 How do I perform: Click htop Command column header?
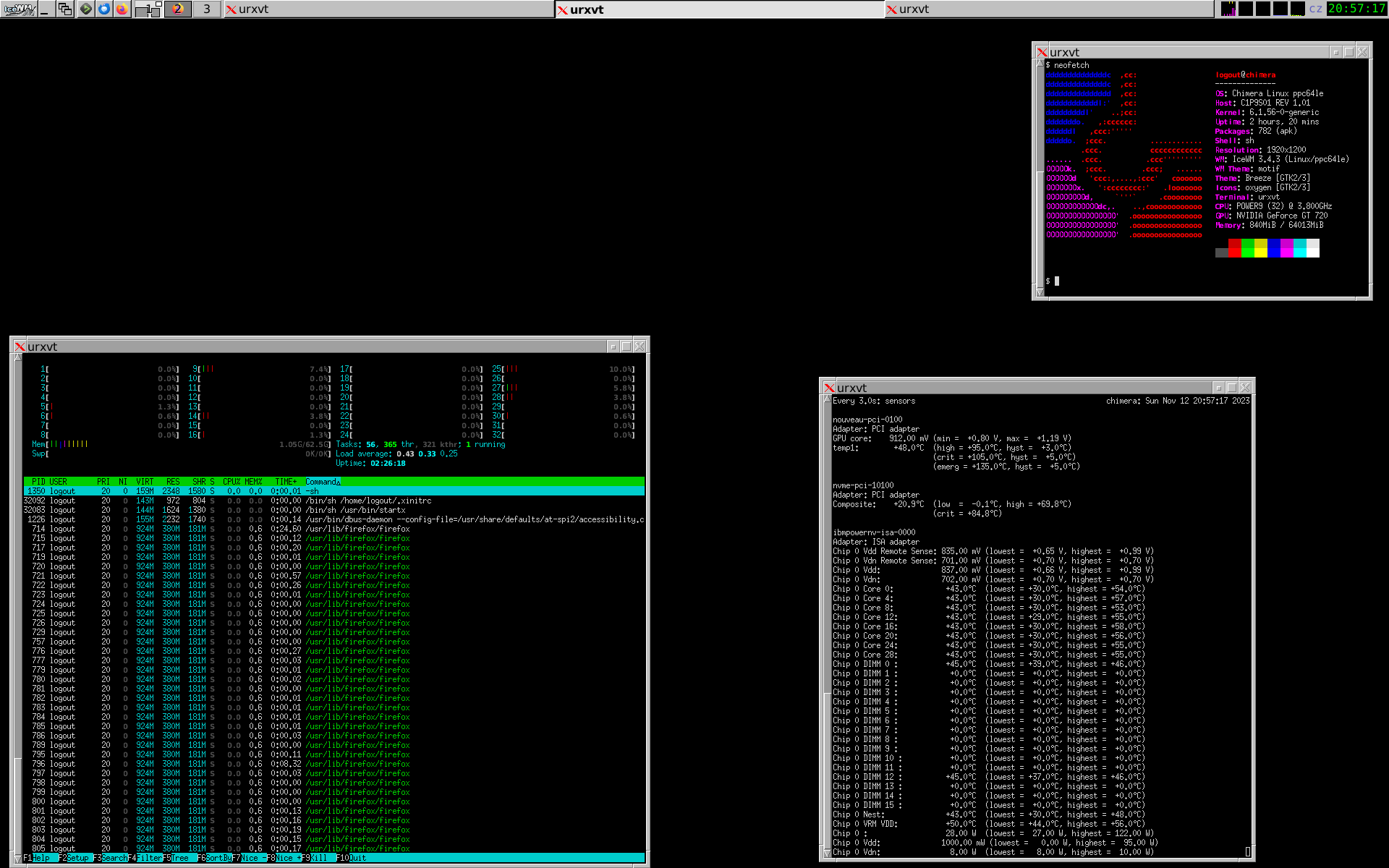[322, 482]
